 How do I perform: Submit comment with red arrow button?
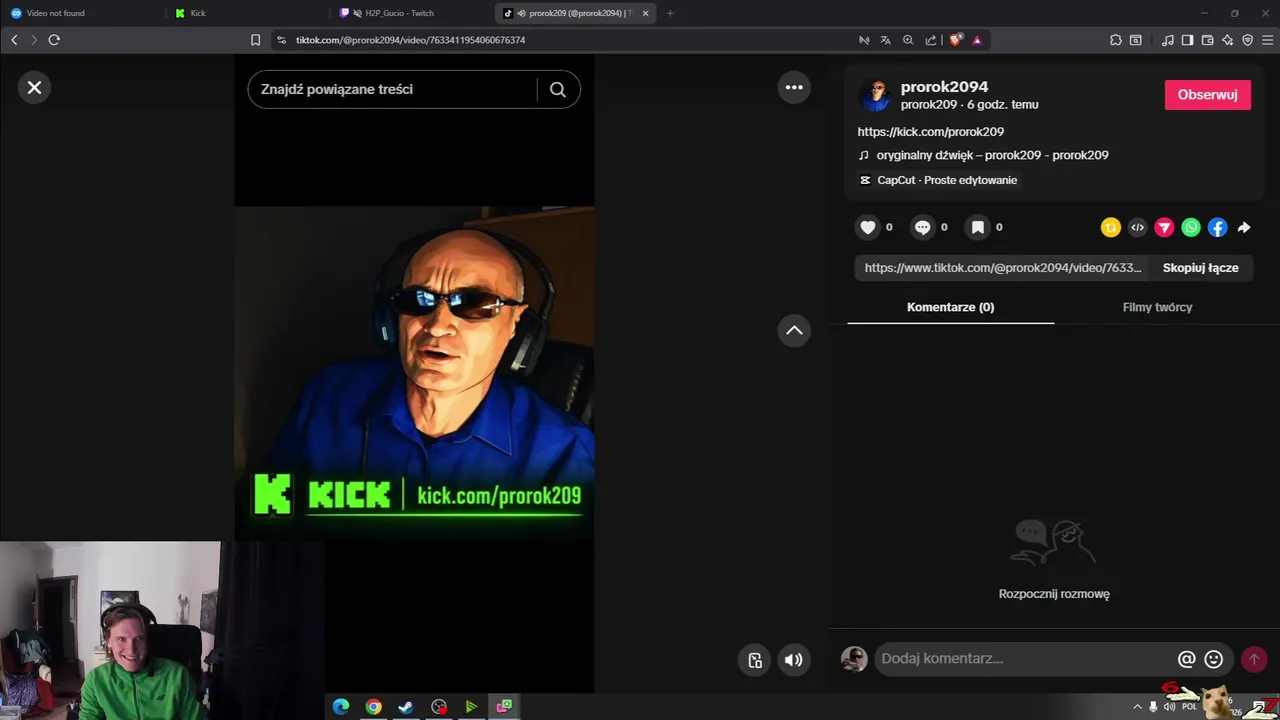(1254, 659)
